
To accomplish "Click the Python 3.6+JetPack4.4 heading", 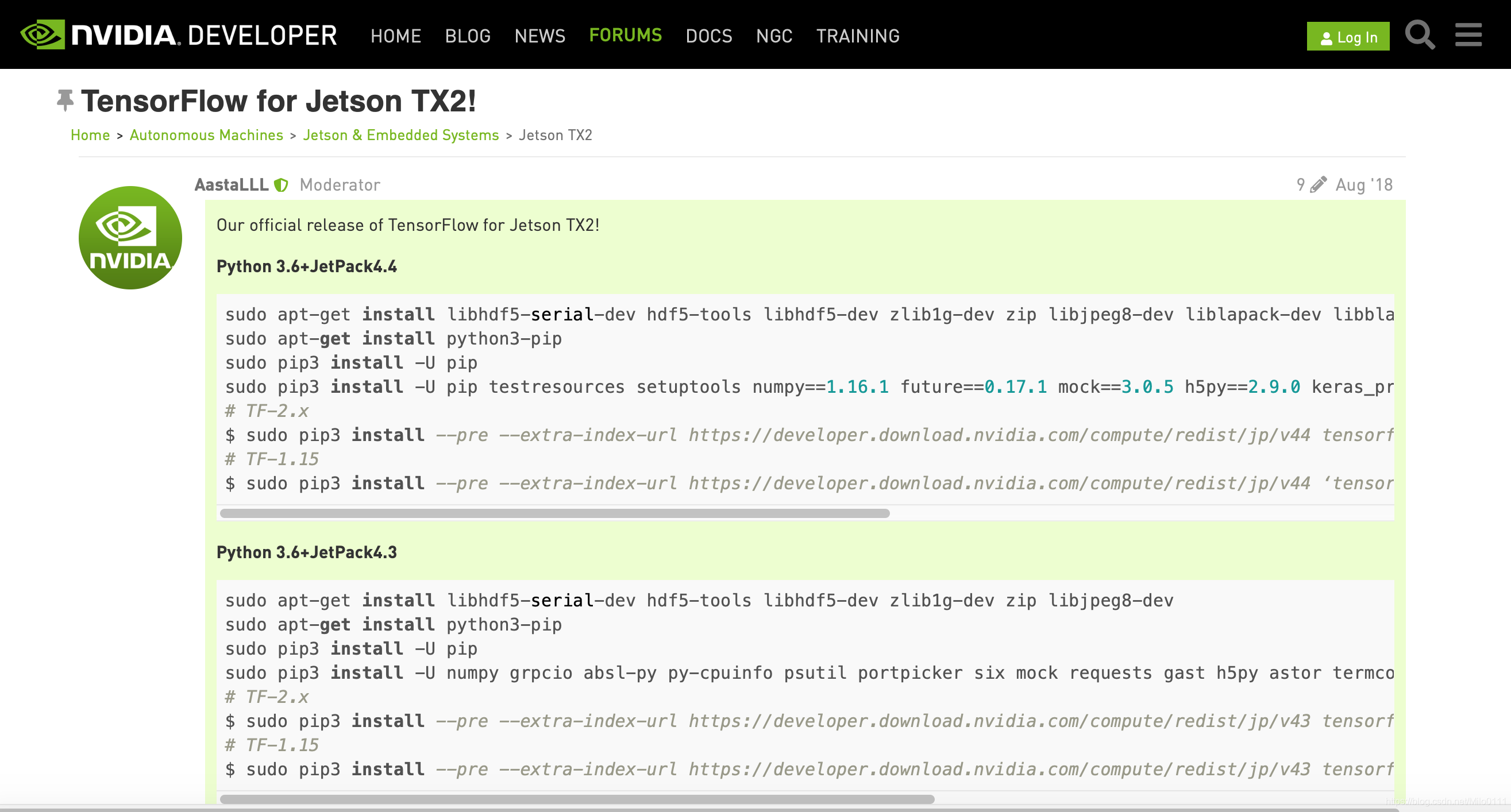I will click(307, 267).
